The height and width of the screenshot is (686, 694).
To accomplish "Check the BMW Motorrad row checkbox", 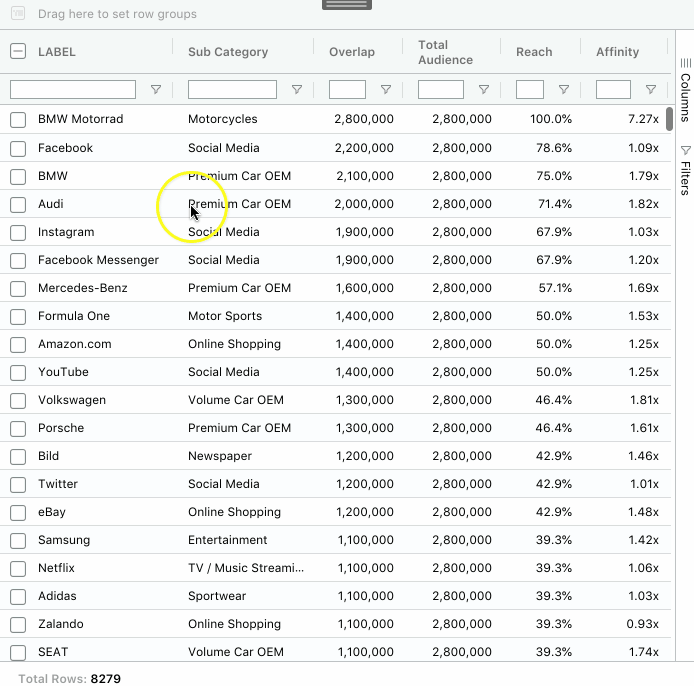I will [18, 119].
